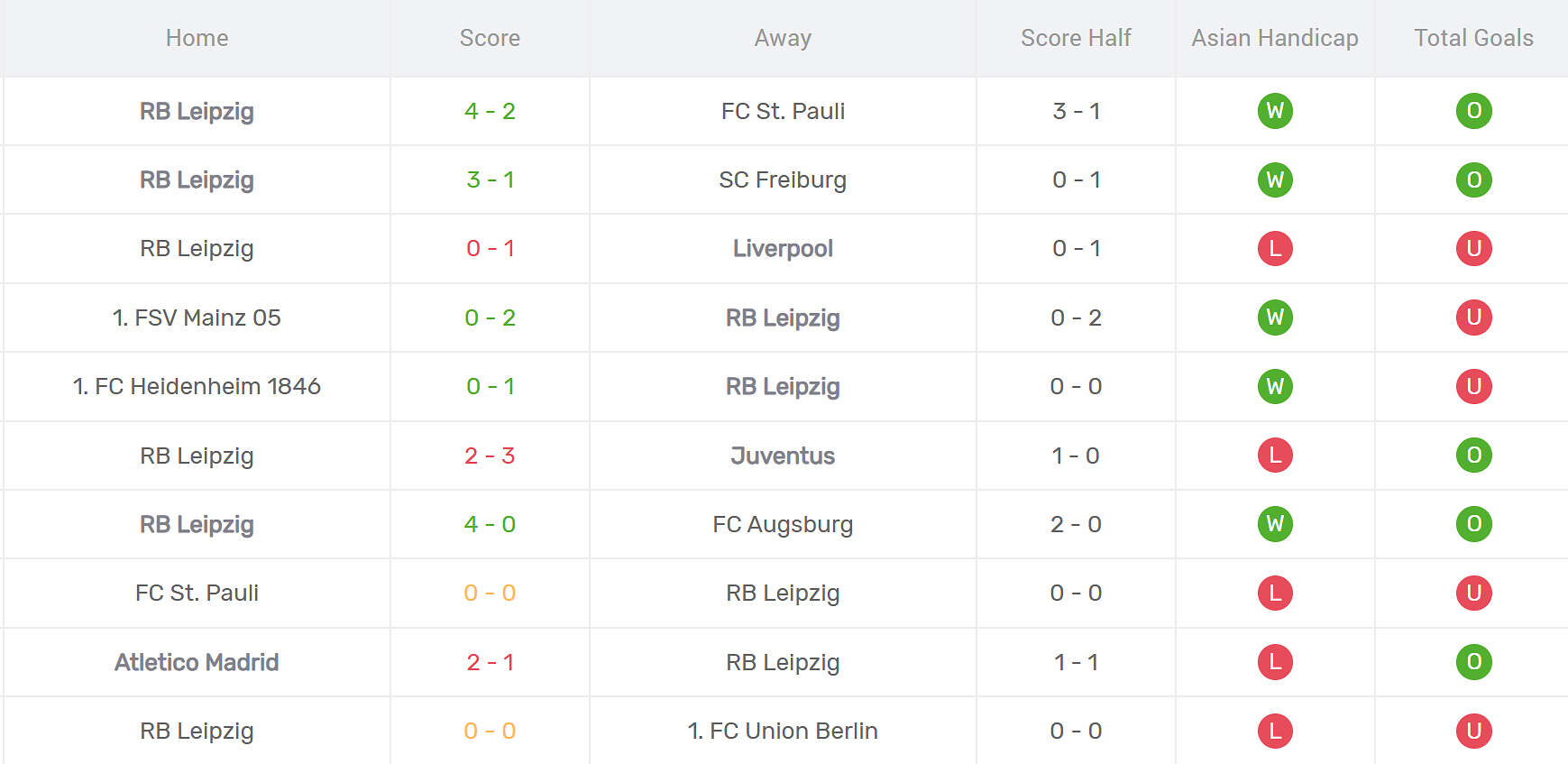Click the red U total goals icon in Union Berlin row
Screen dimensions: 1568x764
coord(1473,731)
